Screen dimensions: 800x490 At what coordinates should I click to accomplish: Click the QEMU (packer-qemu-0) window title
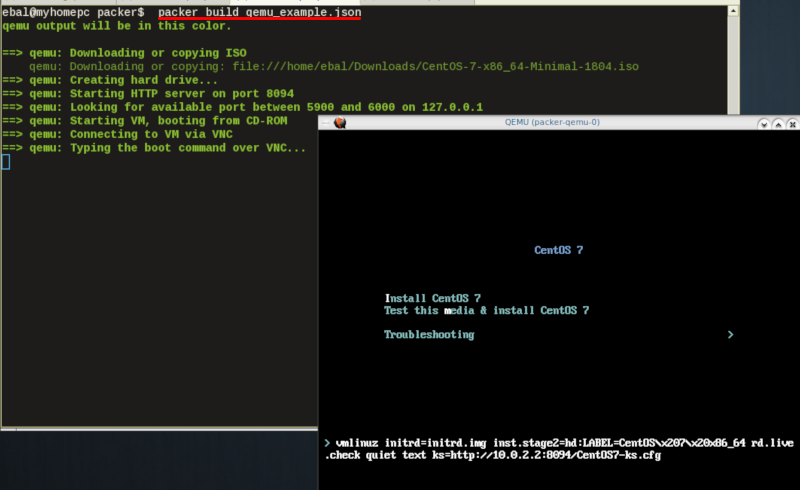click(x=552, y=122)
